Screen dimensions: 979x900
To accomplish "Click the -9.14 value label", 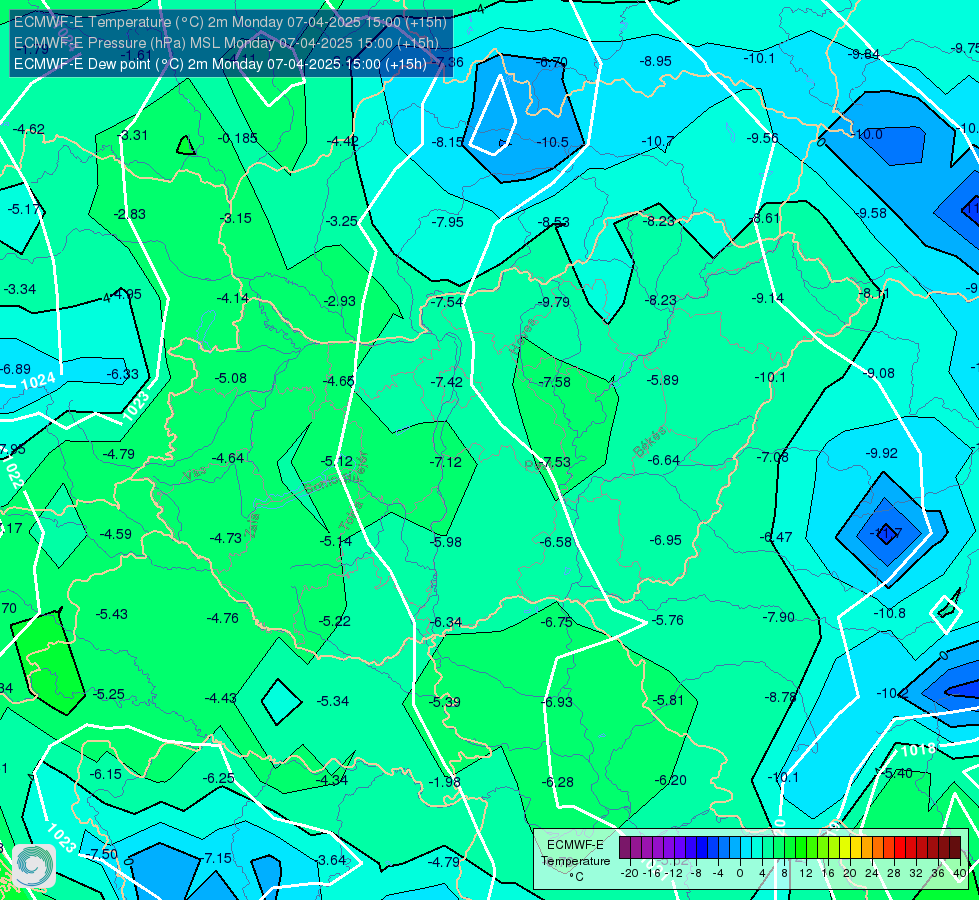I will click(767, 299).
